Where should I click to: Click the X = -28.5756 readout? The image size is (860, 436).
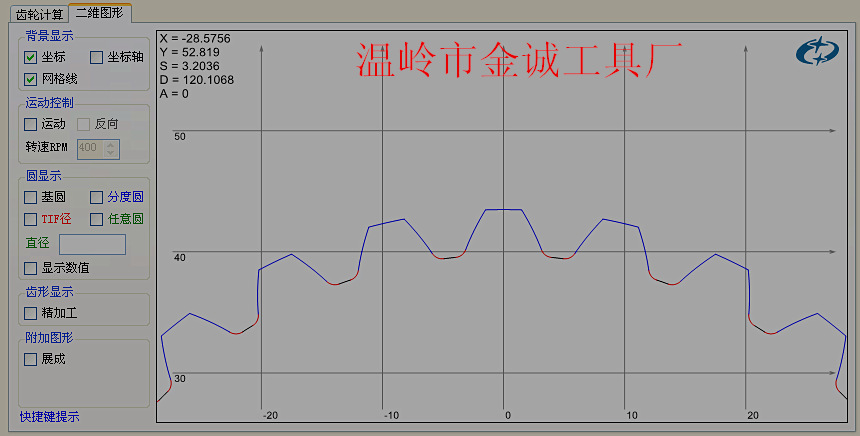[x=195, y=38]
